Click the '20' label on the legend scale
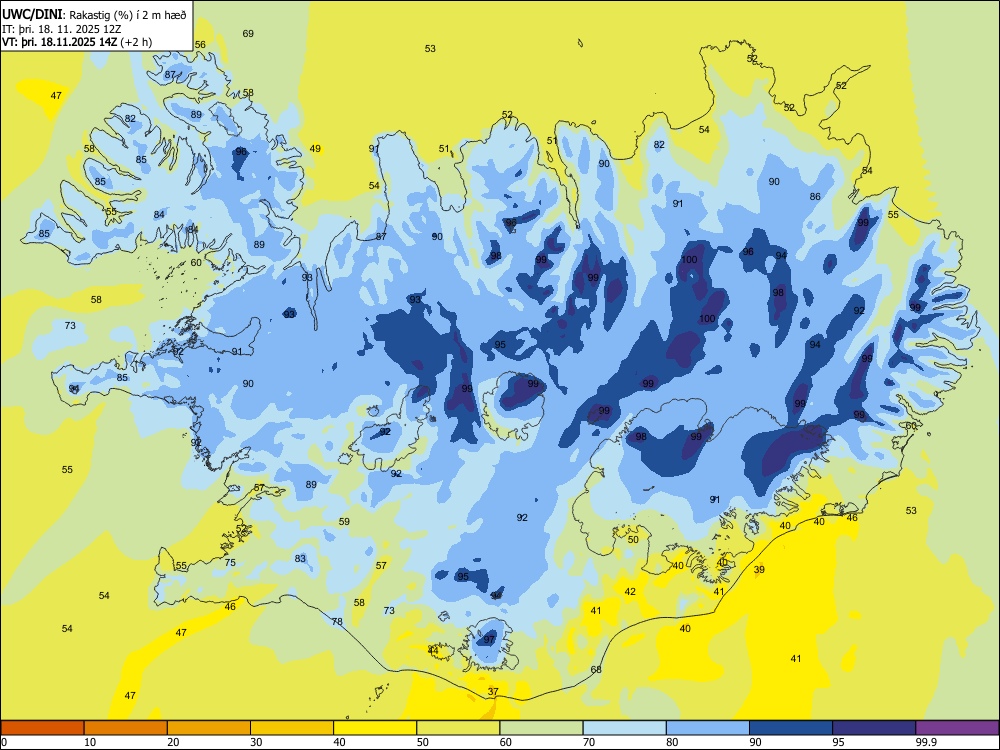Image resolution: width=1000 pixels, height=750 pixels. click(173, 742)
